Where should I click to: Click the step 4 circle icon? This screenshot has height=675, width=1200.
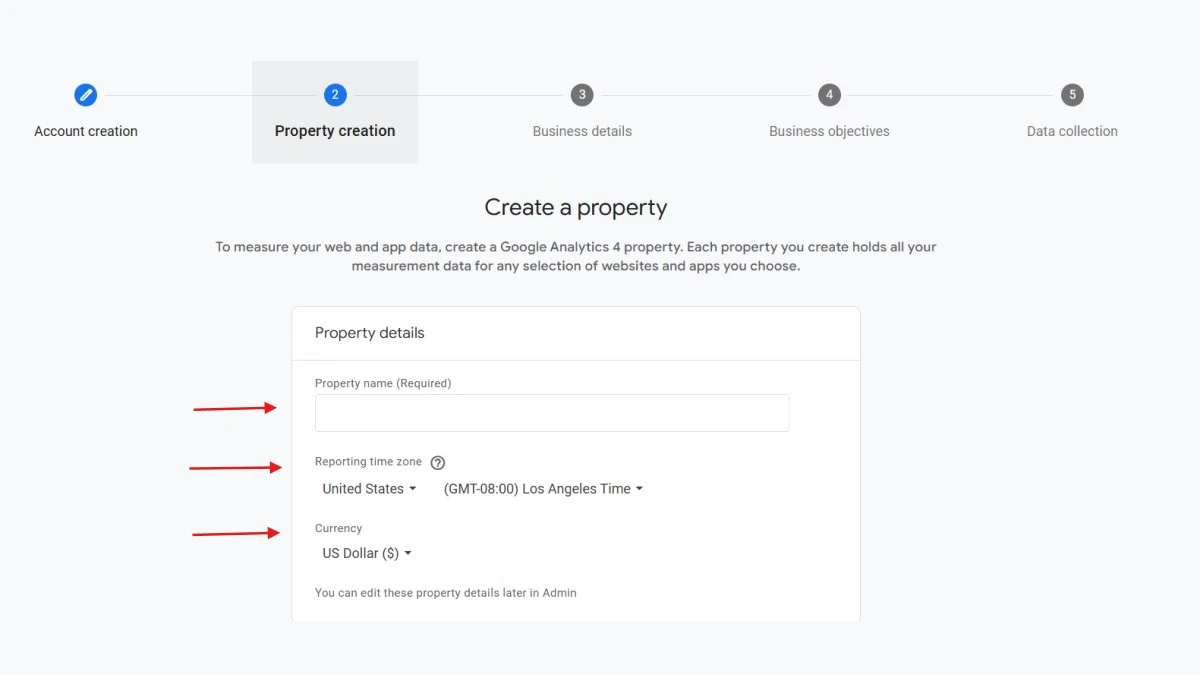(829, 95)
